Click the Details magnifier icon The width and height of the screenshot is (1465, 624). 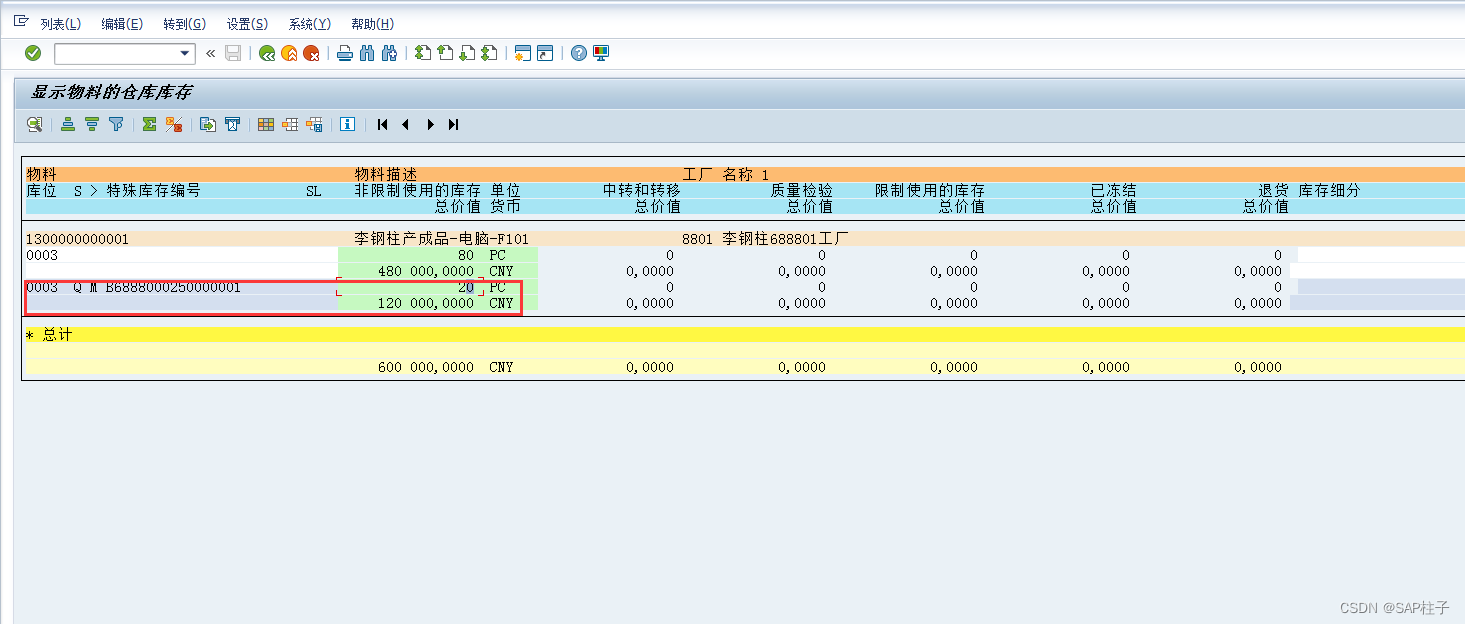(x=35, y=124)
